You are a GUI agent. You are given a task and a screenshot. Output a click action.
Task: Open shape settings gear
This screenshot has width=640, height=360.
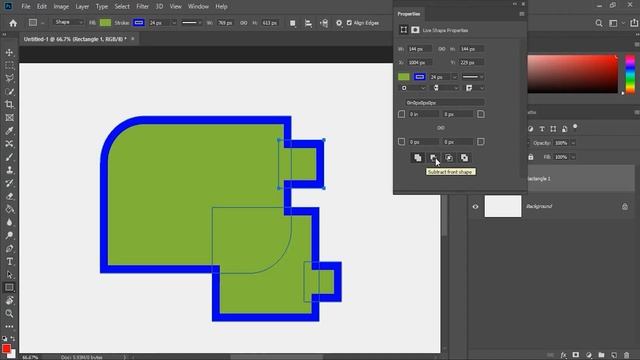339,23
